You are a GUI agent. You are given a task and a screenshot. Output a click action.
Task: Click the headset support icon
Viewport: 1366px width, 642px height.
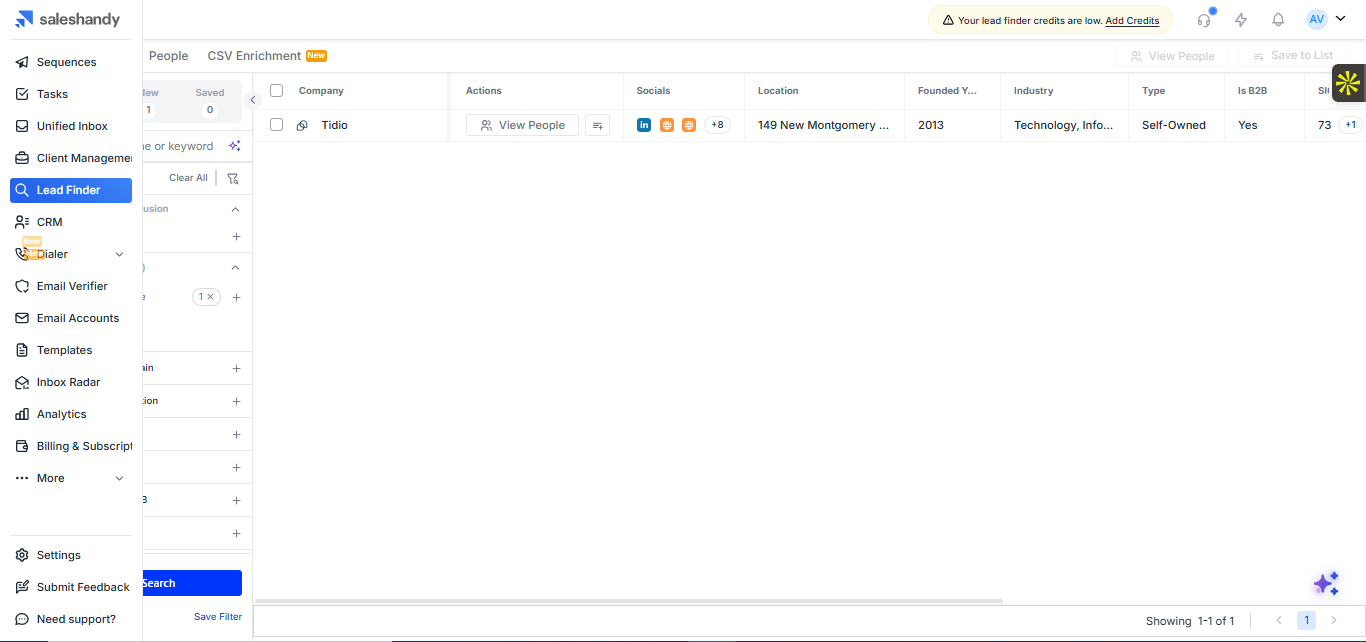(1204, 19)
